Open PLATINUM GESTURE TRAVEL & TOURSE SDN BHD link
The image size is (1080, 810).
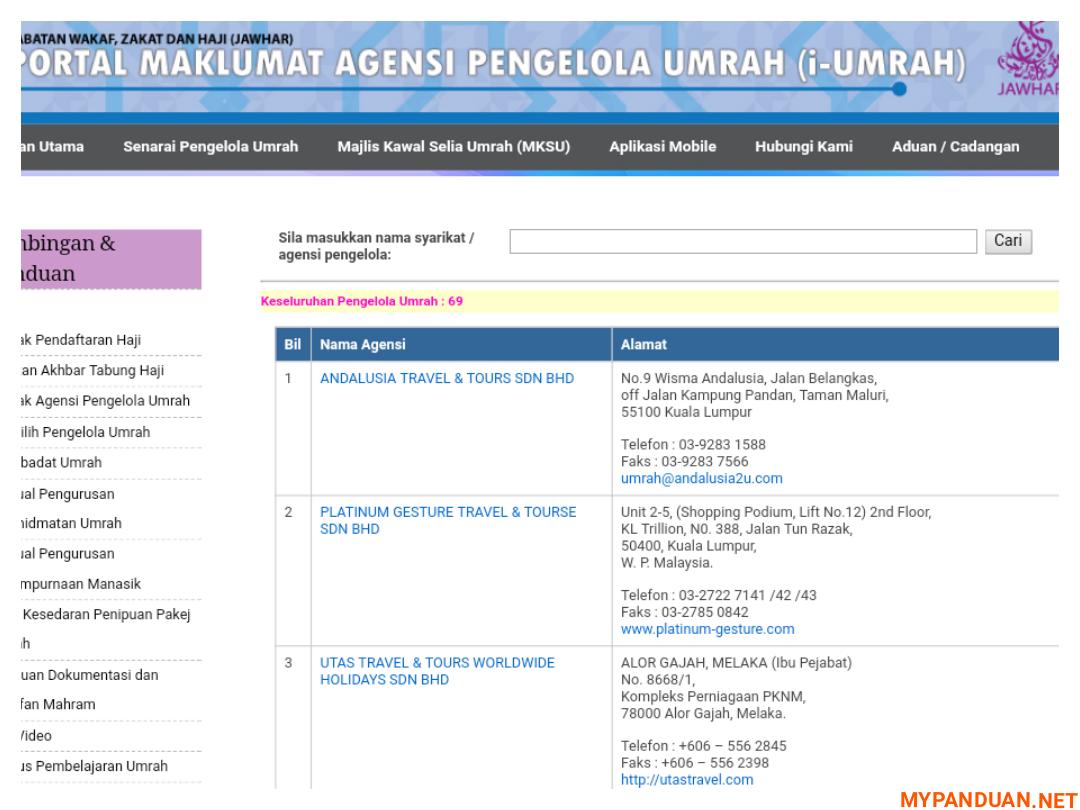[x=448, y=521]
